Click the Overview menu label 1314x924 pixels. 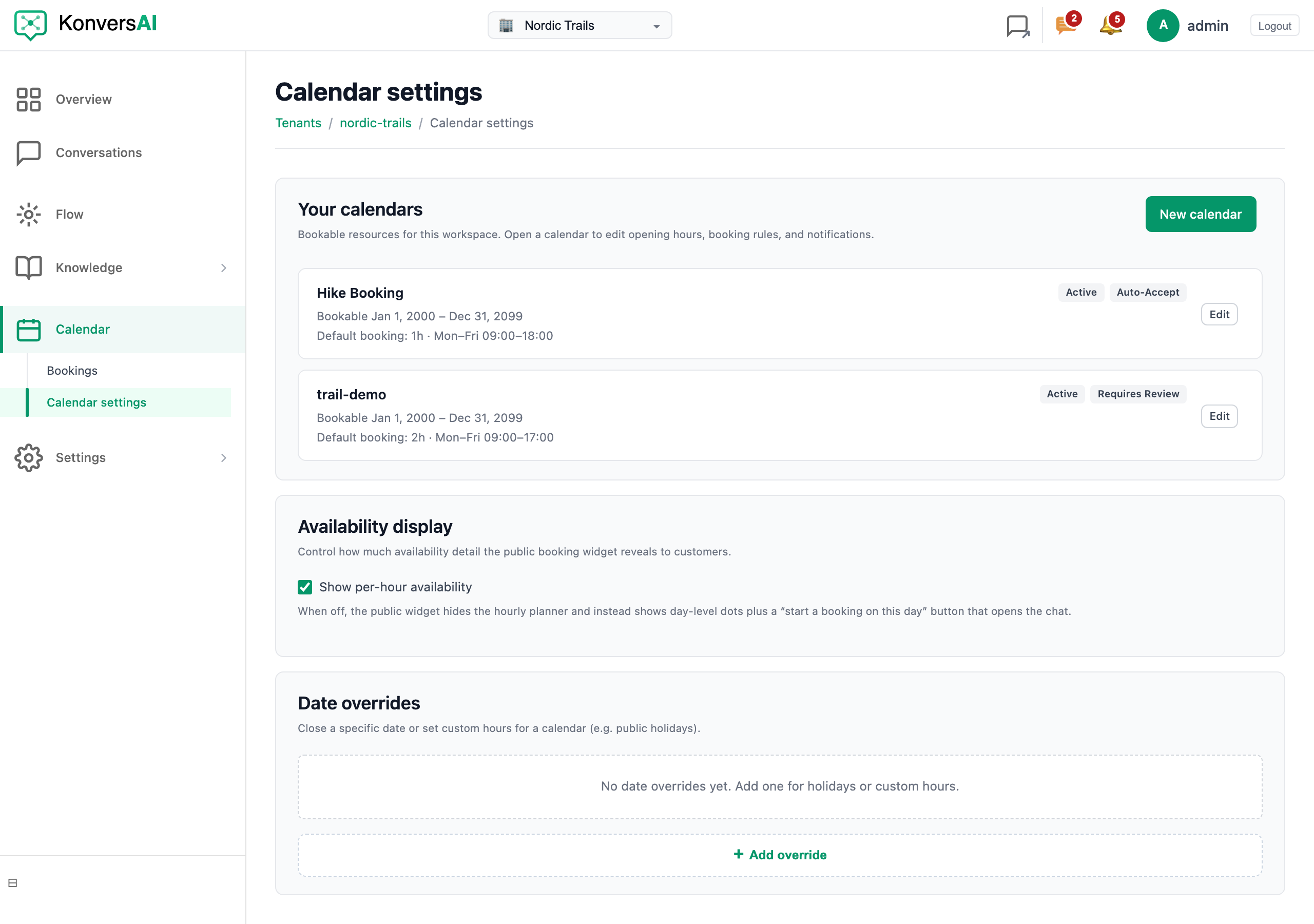(84, 99)
